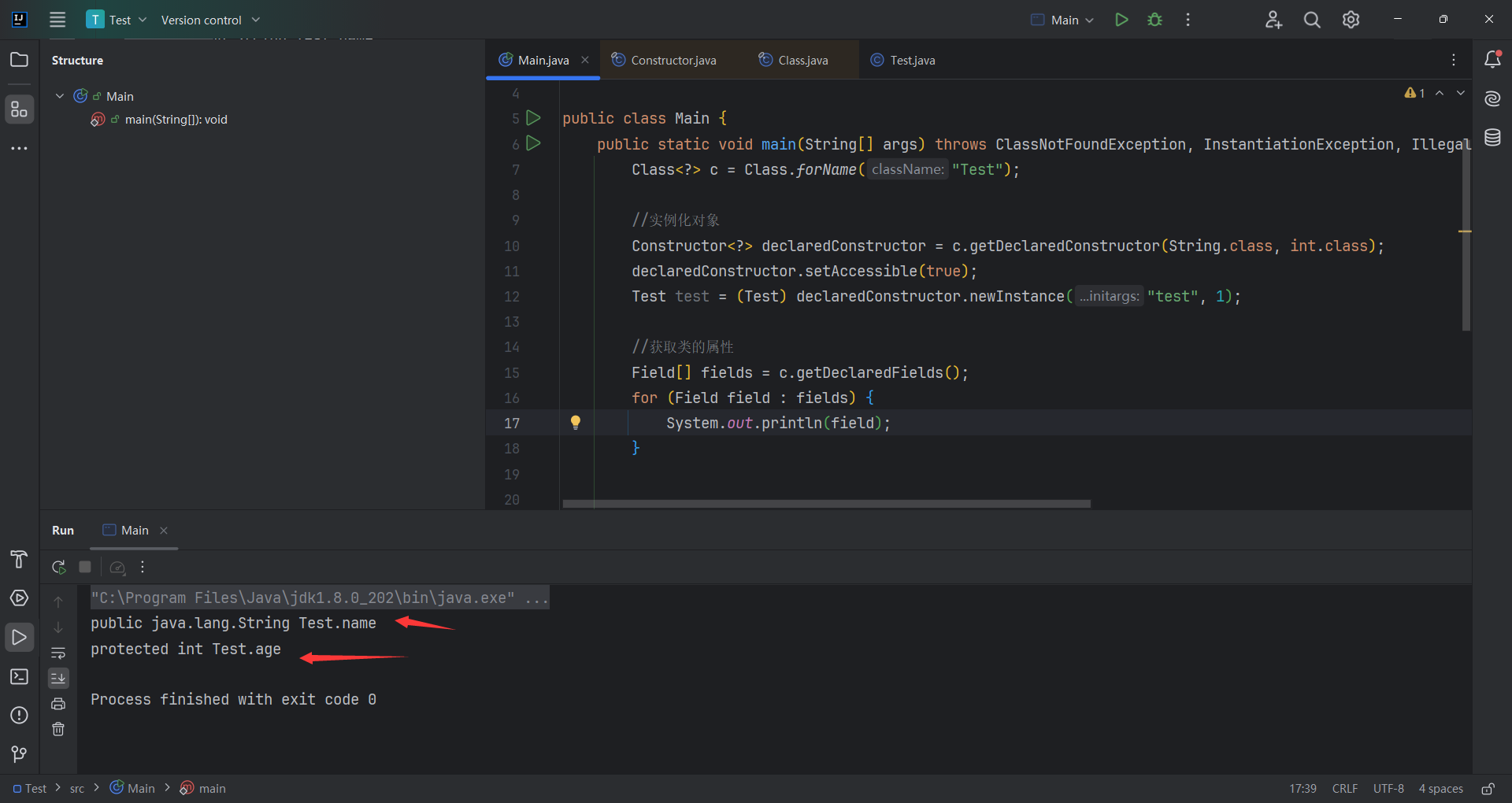Go to next highlighted problem arrow
This screenshot has height=803, width=1512.
tap(1461, 93)
